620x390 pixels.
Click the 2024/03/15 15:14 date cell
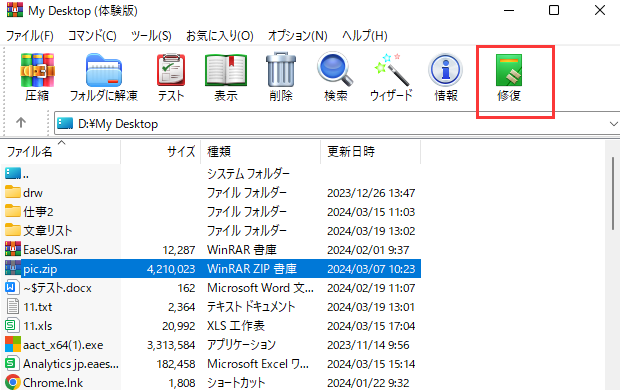[x=371, y=363]
